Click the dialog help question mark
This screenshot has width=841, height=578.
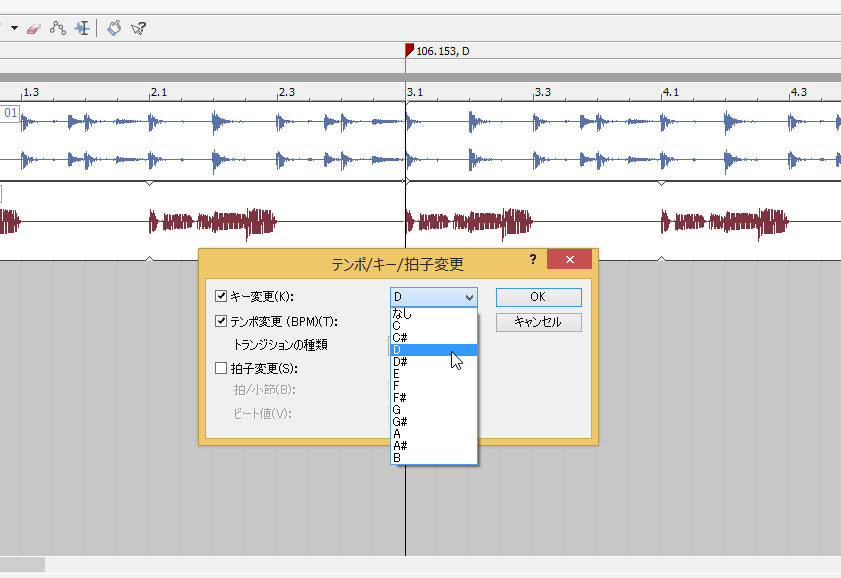533,260
